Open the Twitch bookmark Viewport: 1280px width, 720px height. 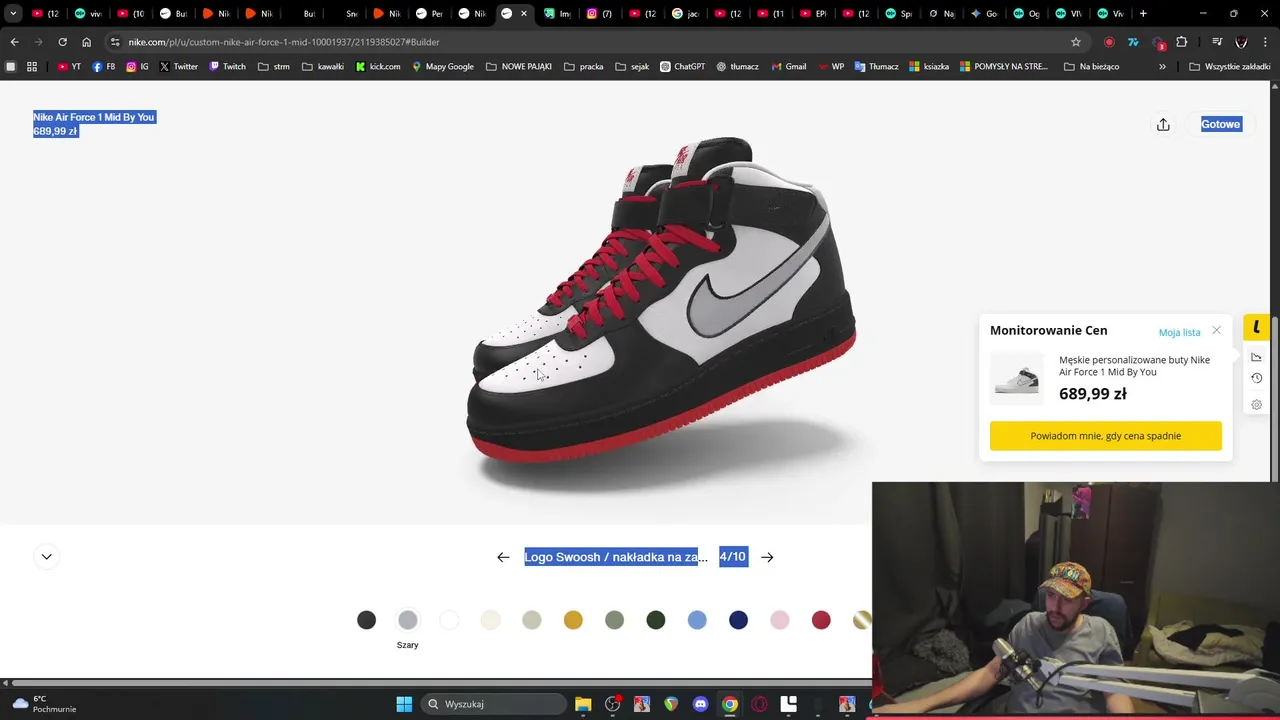(227, 67)
